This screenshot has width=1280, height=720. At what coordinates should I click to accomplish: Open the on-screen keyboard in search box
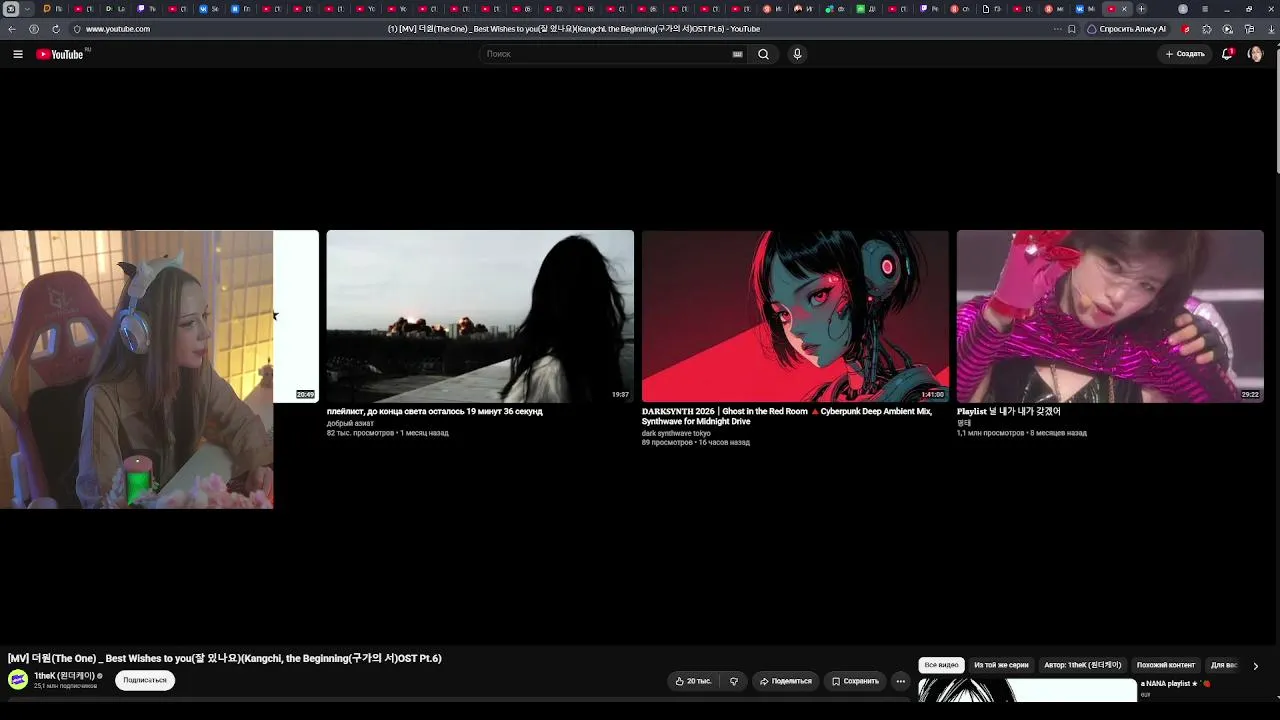tap(738, 54)
